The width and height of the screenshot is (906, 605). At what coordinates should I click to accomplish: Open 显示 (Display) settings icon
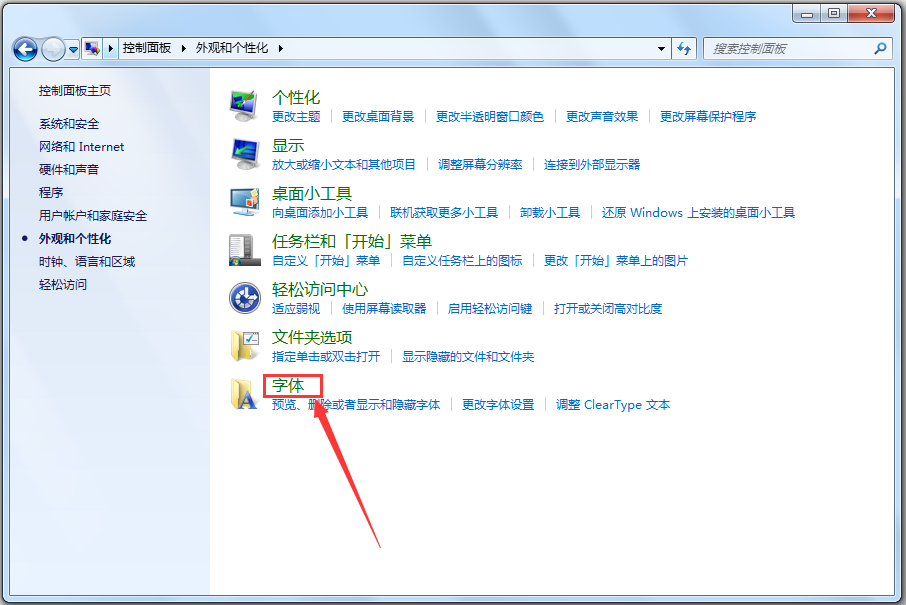[245, 153]
